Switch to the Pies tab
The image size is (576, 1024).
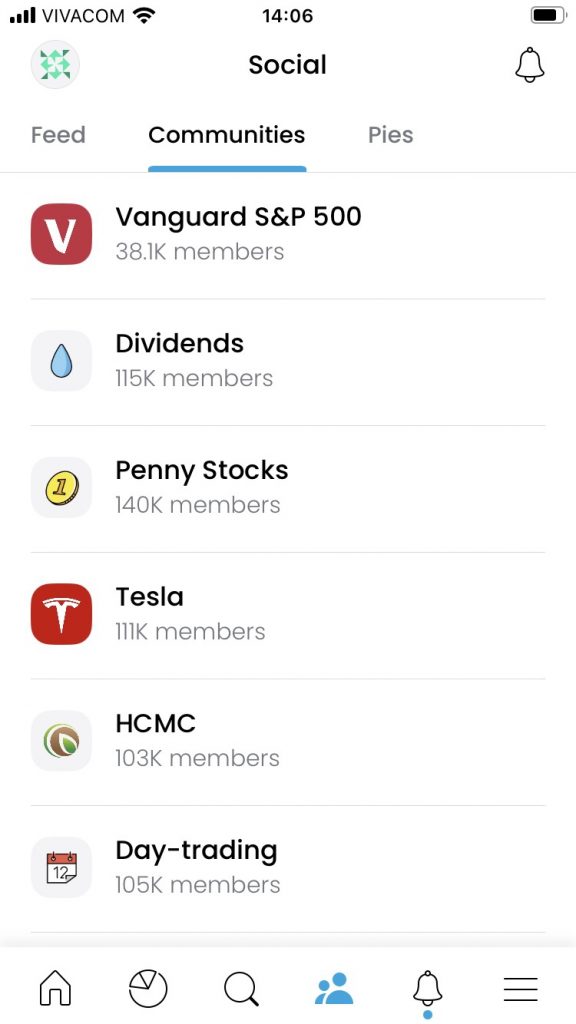click(x=391, y=135)
